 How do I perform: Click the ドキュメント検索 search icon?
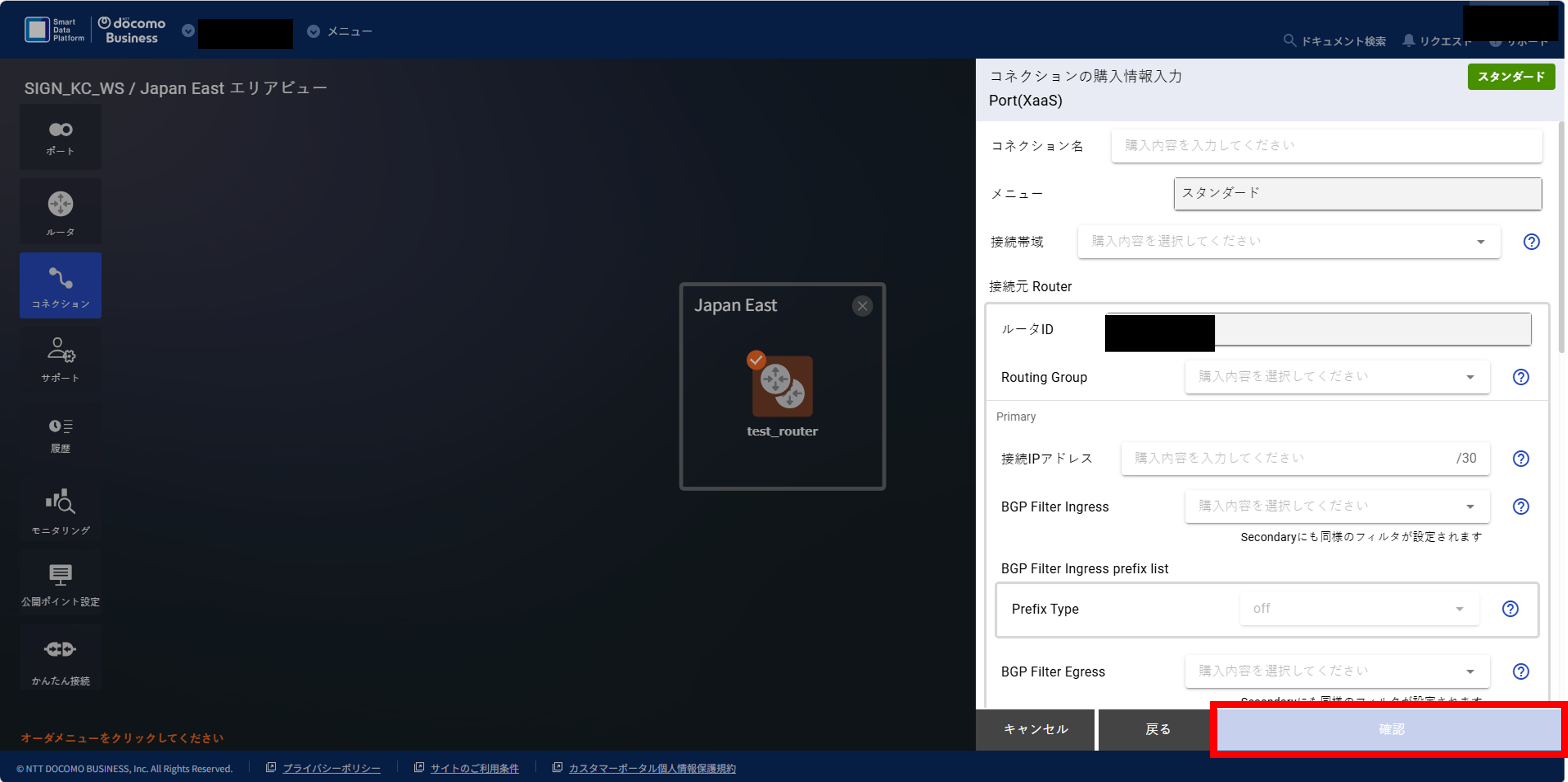(x=1289, y=41)
